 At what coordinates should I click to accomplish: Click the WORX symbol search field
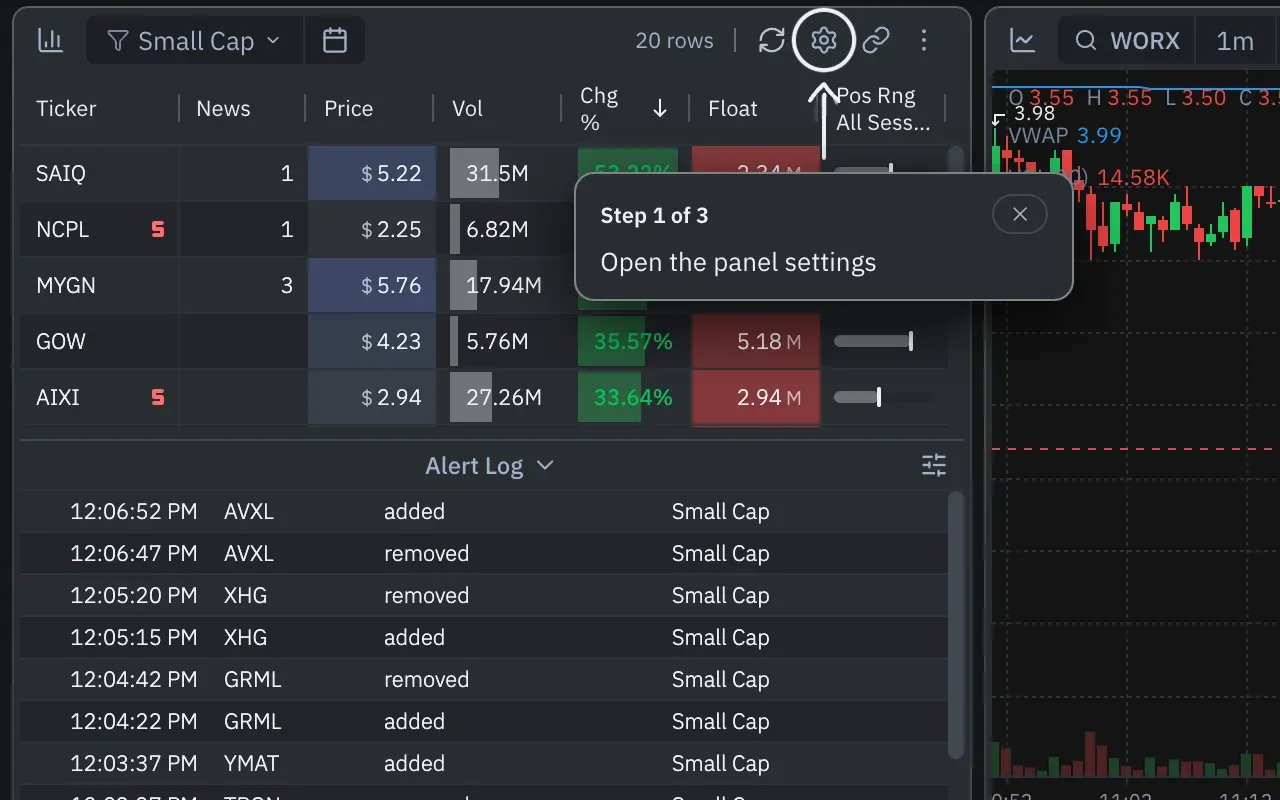point(1129,41)
